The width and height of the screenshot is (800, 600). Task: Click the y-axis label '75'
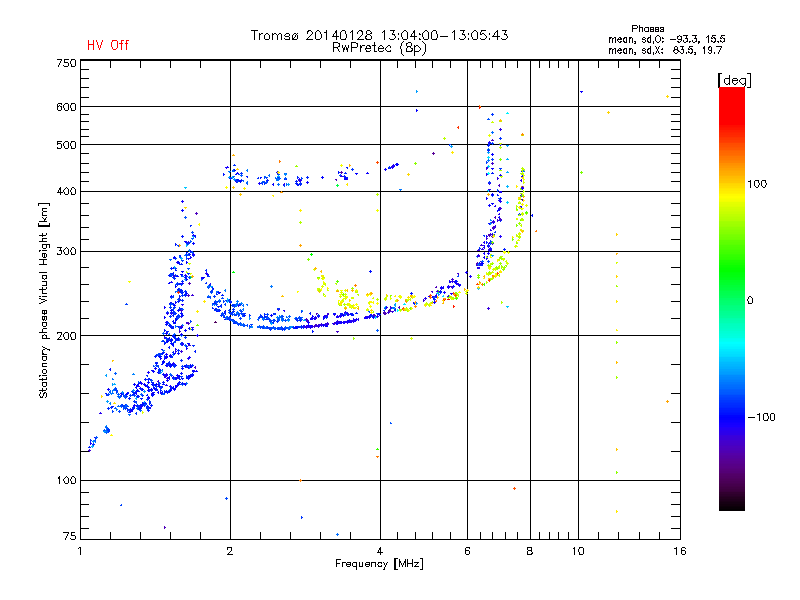(x=70, y=536)
